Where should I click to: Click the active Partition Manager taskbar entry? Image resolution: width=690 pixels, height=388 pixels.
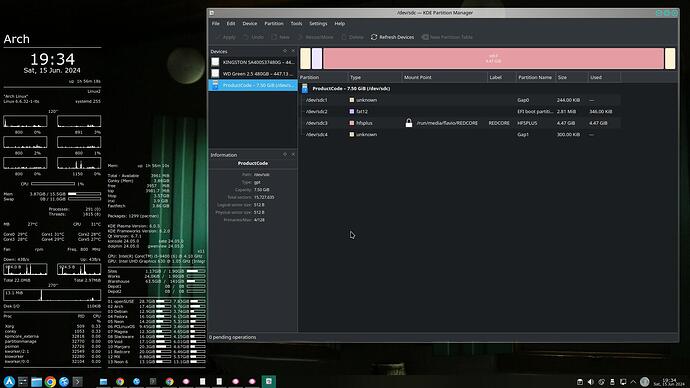(268, 381)
